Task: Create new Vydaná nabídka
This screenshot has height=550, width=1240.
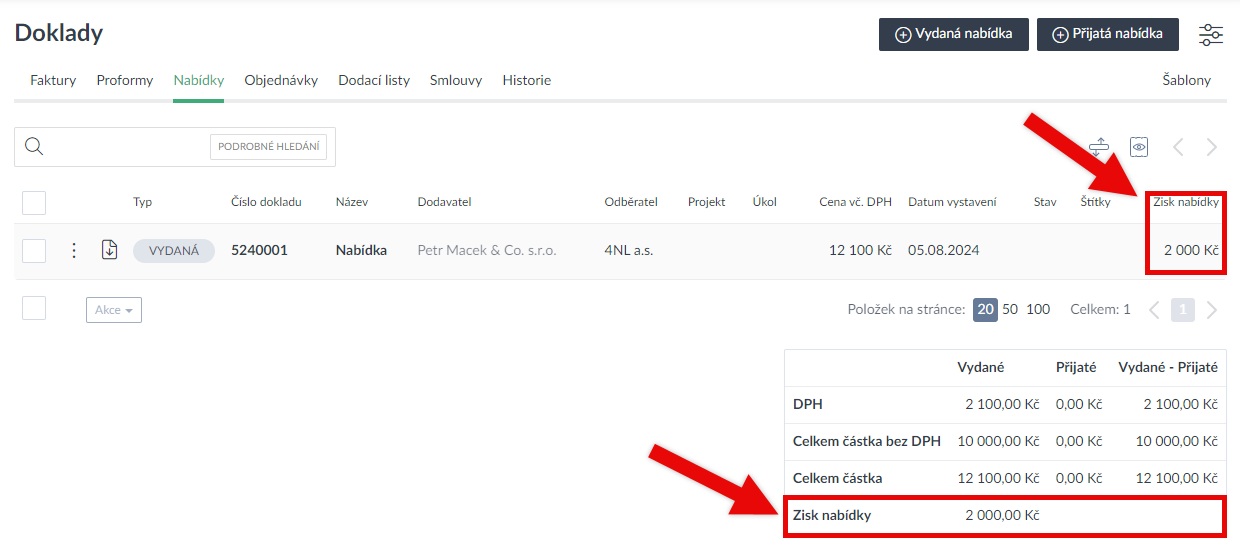Action: click(x=953, y=34)
